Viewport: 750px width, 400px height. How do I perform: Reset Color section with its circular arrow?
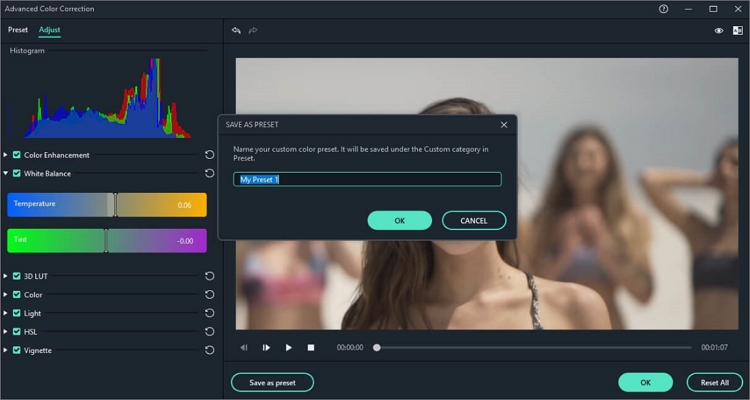coord(210,295)
